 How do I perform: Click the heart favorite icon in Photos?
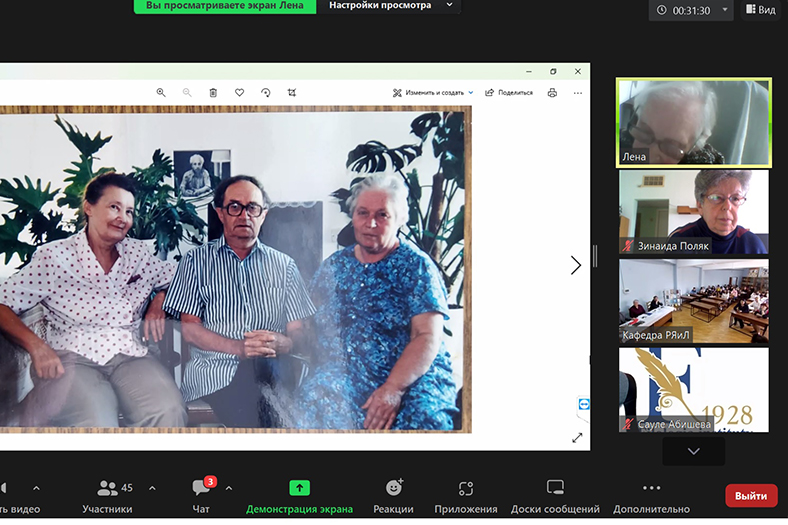239,92
